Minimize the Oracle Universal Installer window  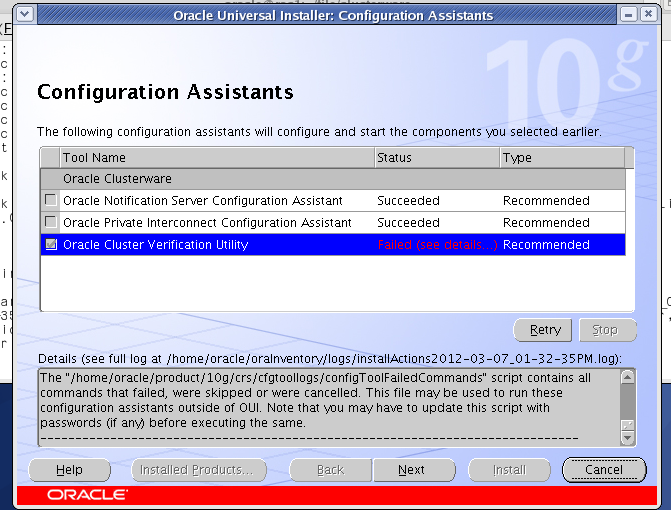point(628,15)
